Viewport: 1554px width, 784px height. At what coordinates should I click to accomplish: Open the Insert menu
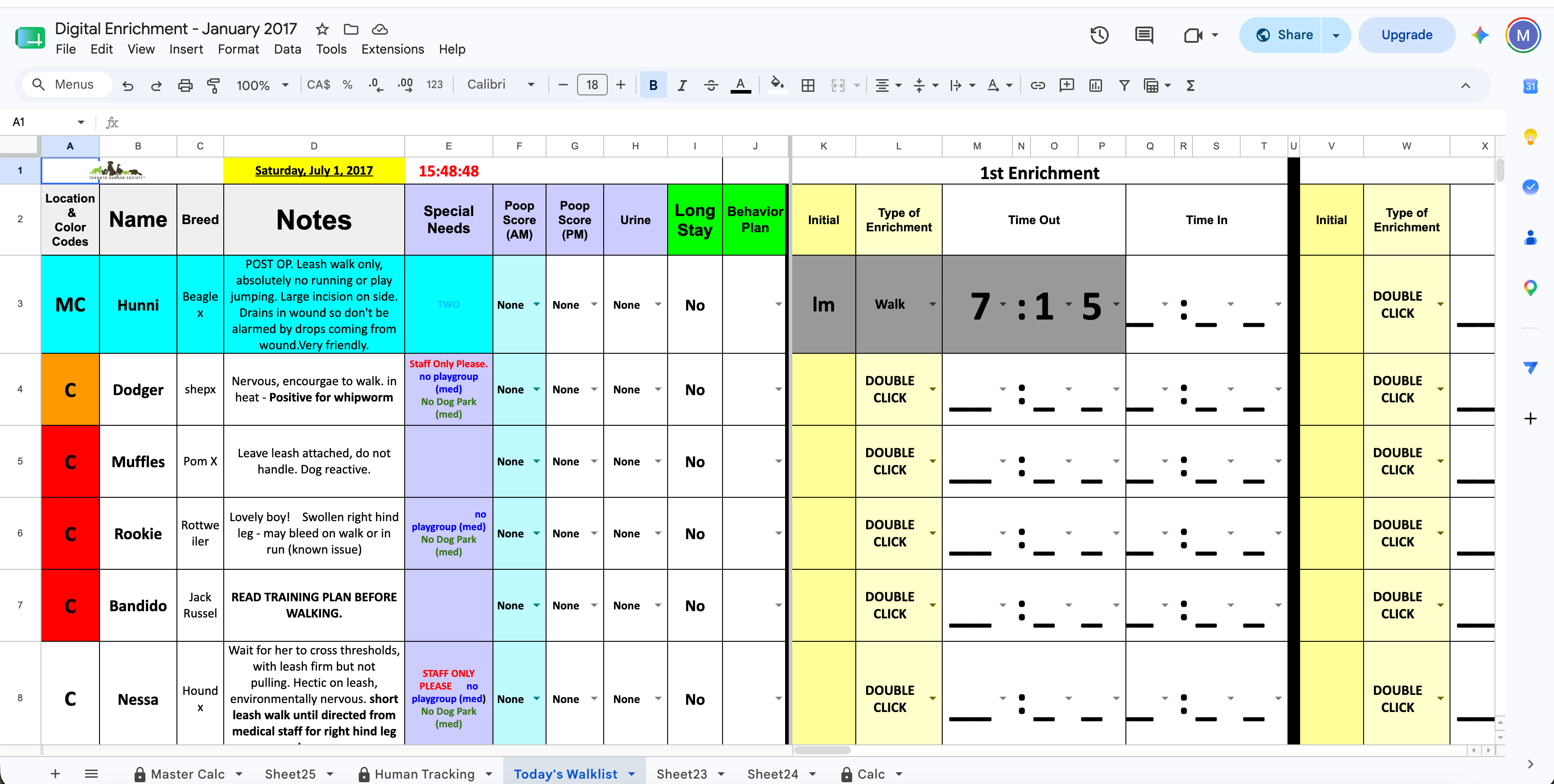pyautogui.click(x=186, y=50)
